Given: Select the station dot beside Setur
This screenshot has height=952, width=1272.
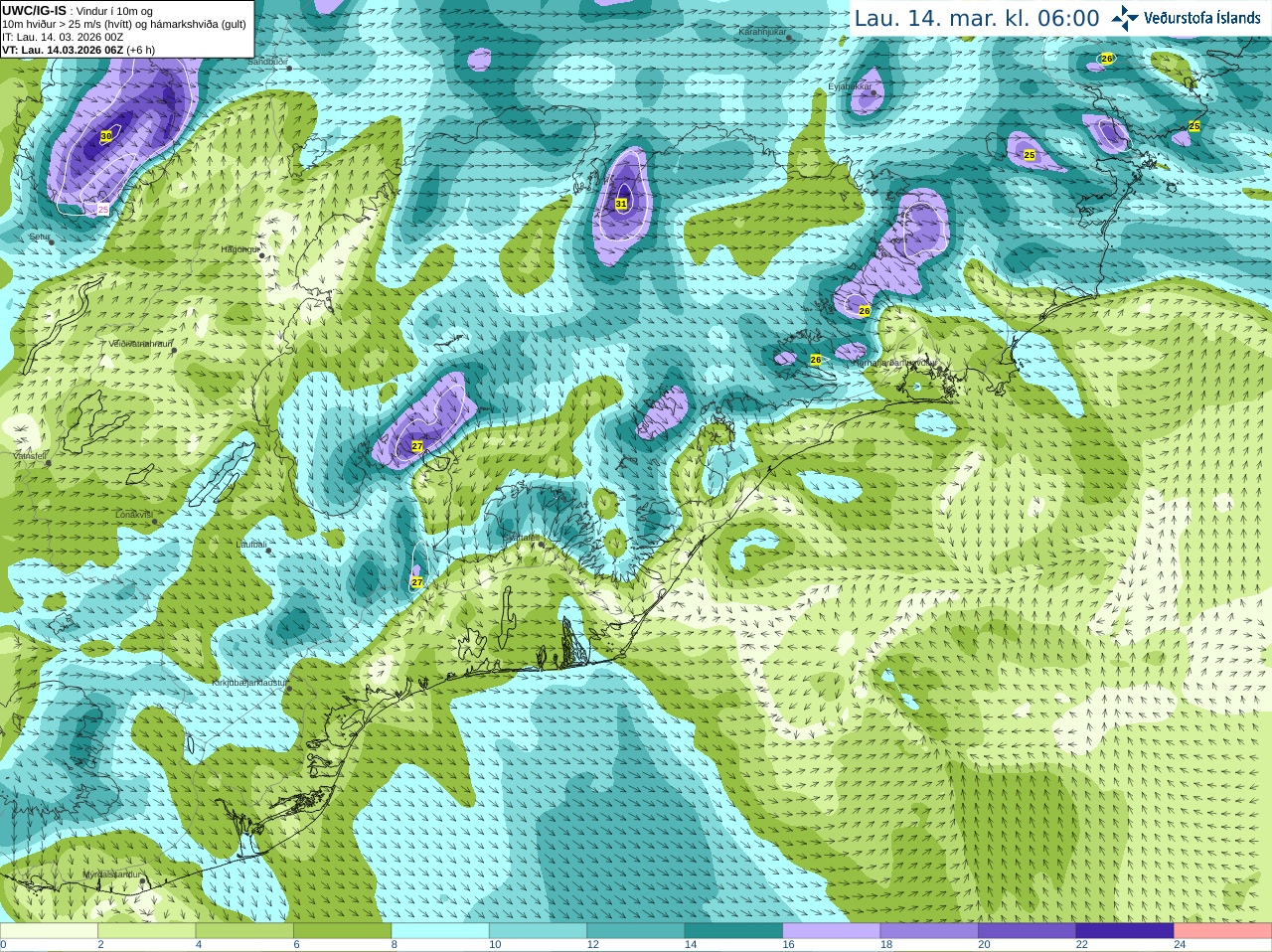Looking at the screenshot, I should tap(50, 240).
